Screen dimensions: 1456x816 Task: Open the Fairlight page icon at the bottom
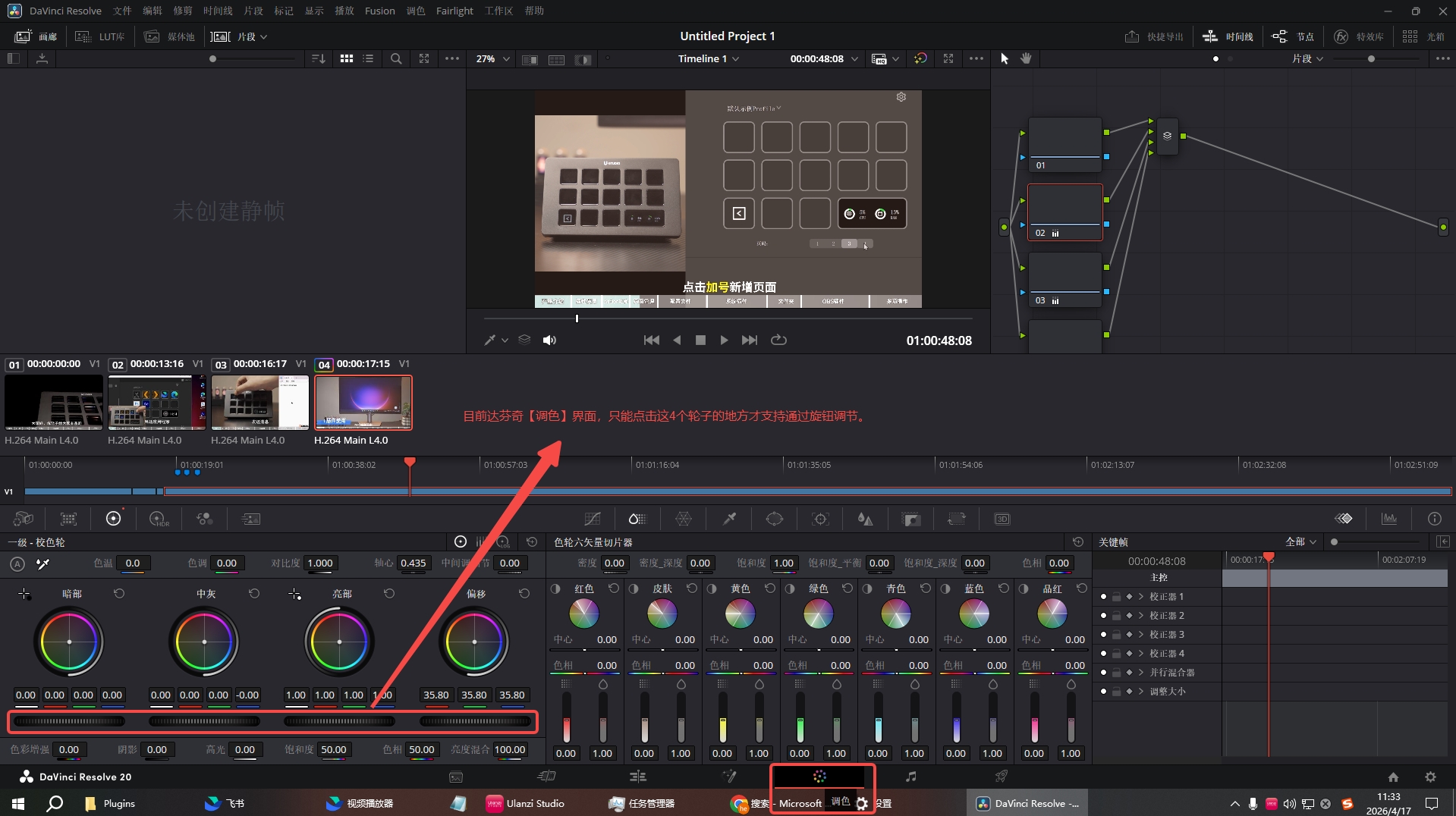[x=910, y=777]
